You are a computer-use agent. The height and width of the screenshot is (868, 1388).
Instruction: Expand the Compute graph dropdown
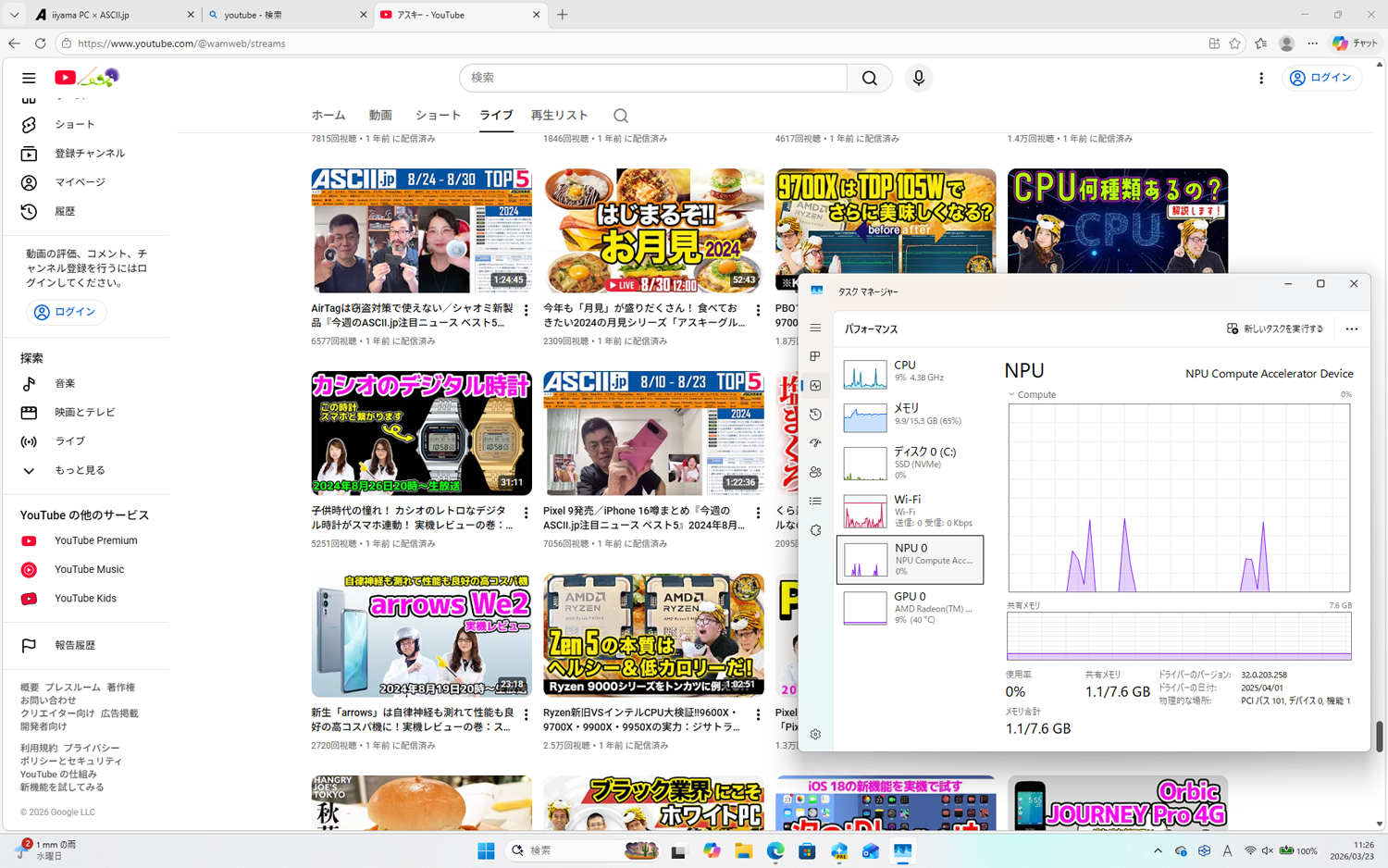(x=1011, y=394)
